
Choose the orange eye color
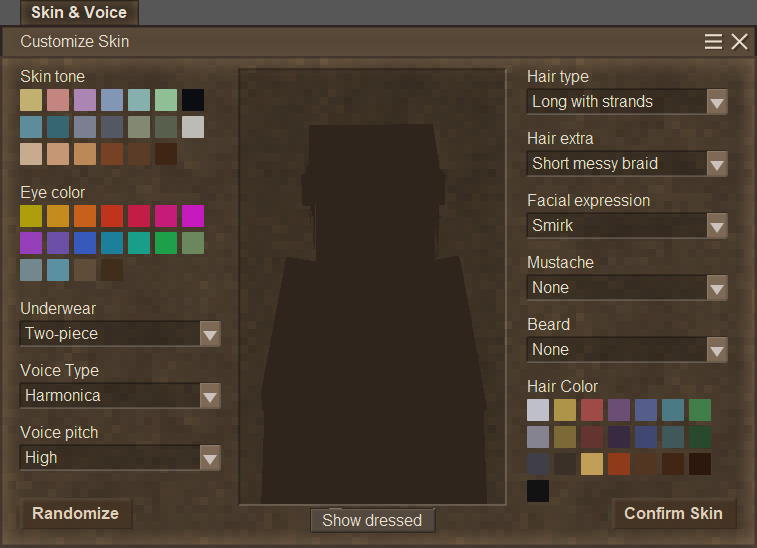click(x=85, y=216)
